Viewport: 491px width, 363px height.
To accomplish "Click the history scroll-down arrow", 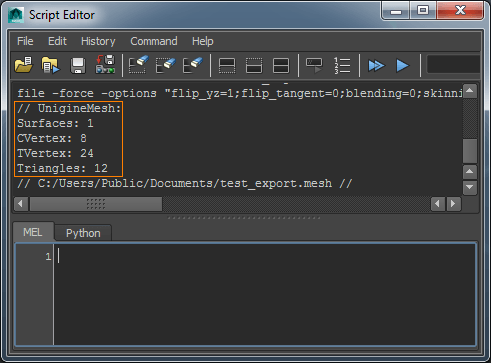I will point(470,187).
